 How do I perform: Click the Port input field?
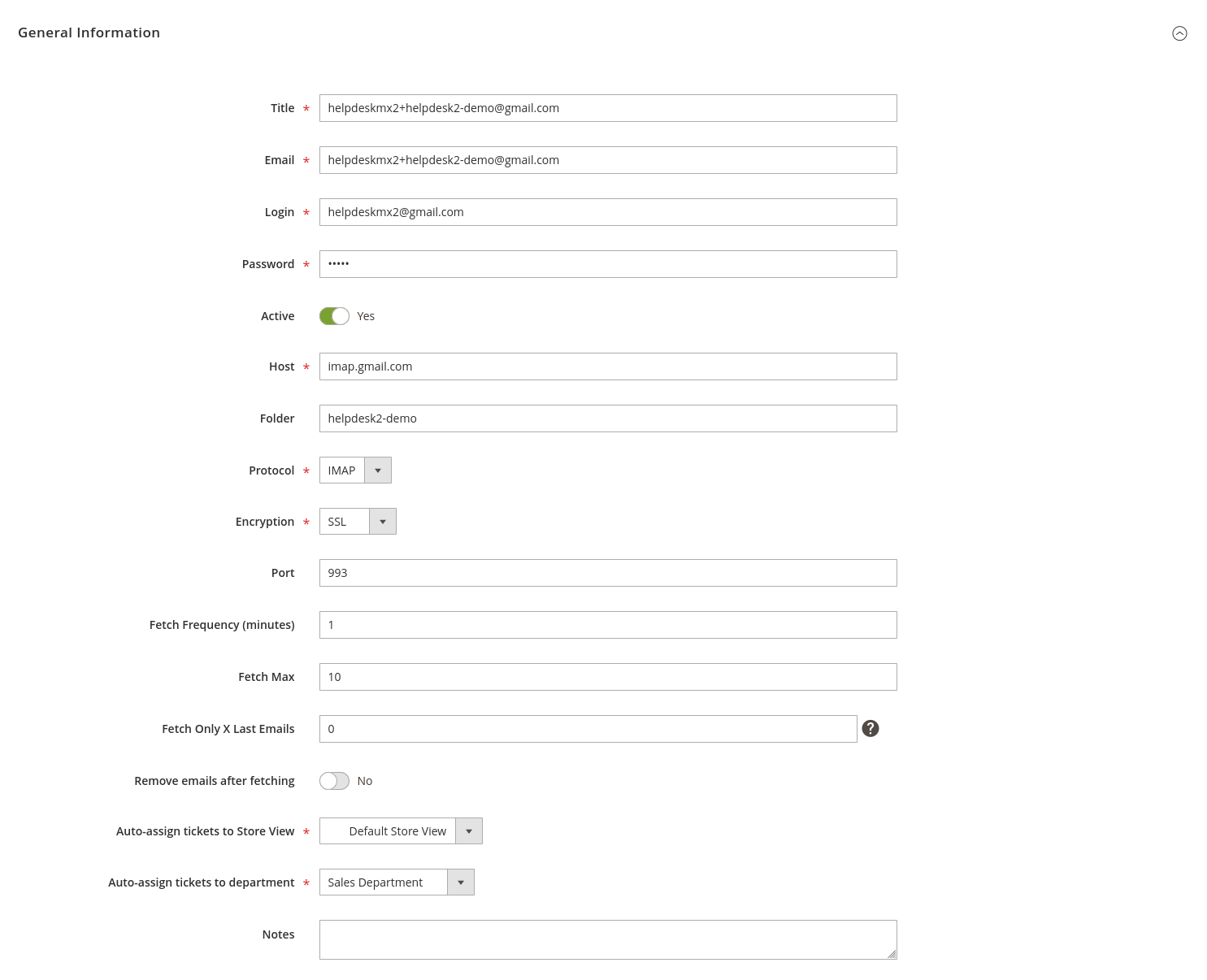[608, 573]
